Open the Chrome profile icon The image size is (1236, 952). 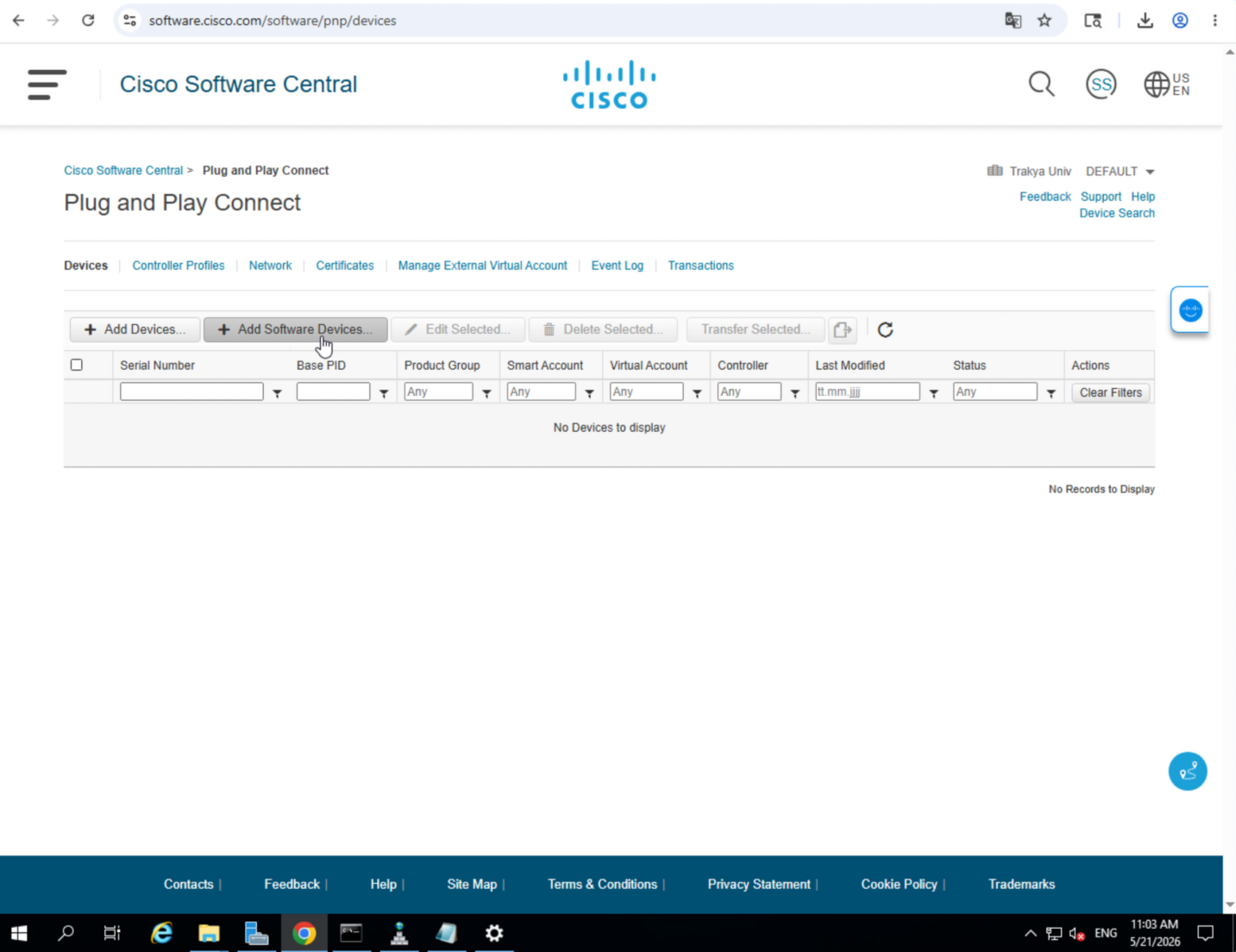(1180, 20)
